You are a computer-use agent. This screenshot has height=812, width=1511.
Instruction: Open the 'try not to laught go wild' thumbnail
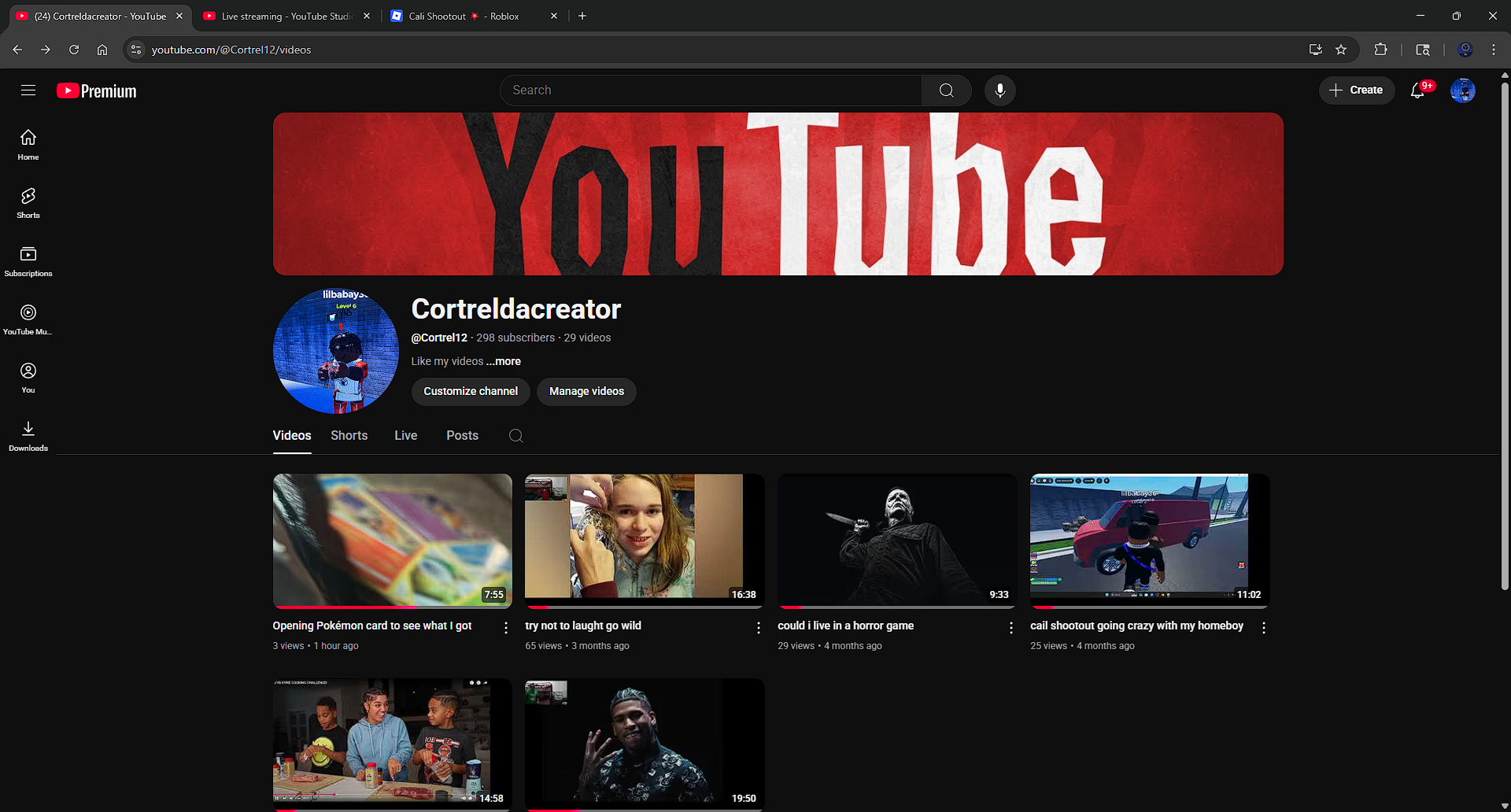[x=644, y=540]
